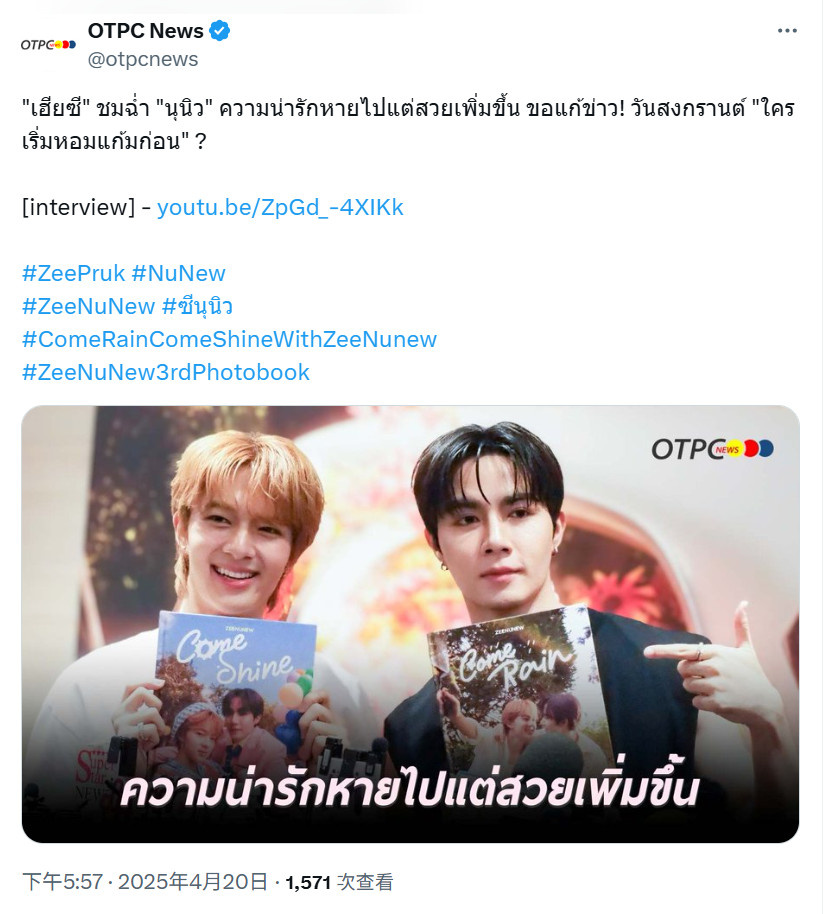
Task: Open the #ZeePruk hashtag
Action: 74,274
